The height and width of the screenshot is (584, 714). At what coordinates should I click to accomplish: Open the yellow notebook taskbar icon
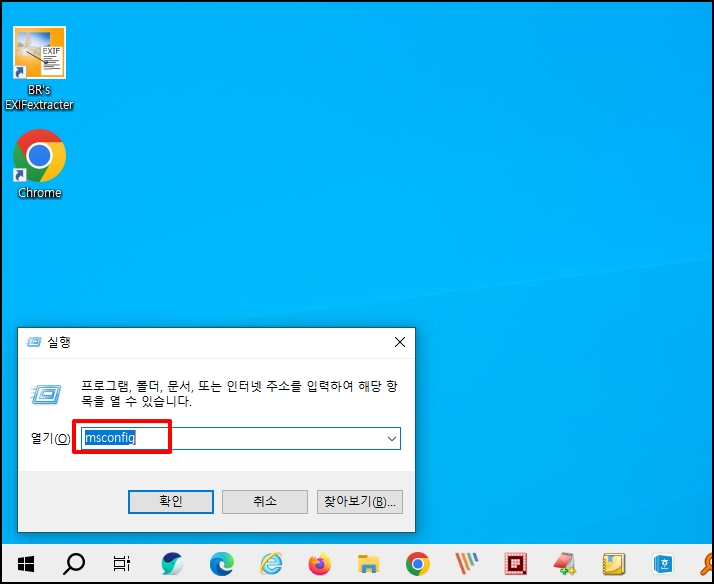coord(614,564)
